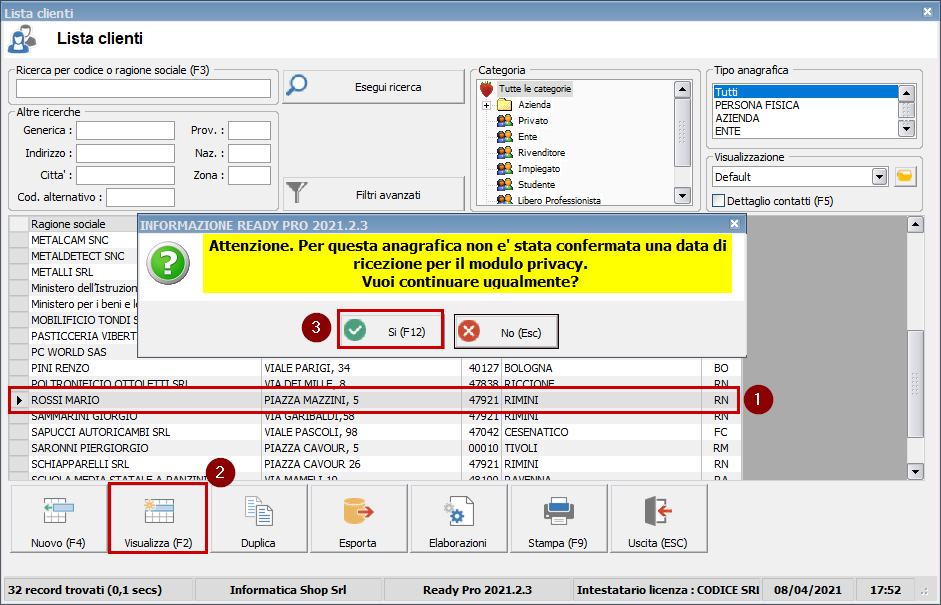Select AZIENDA in Tipo anagrafica list
This screenshot has height=605, width=941.
pos(805,118)
